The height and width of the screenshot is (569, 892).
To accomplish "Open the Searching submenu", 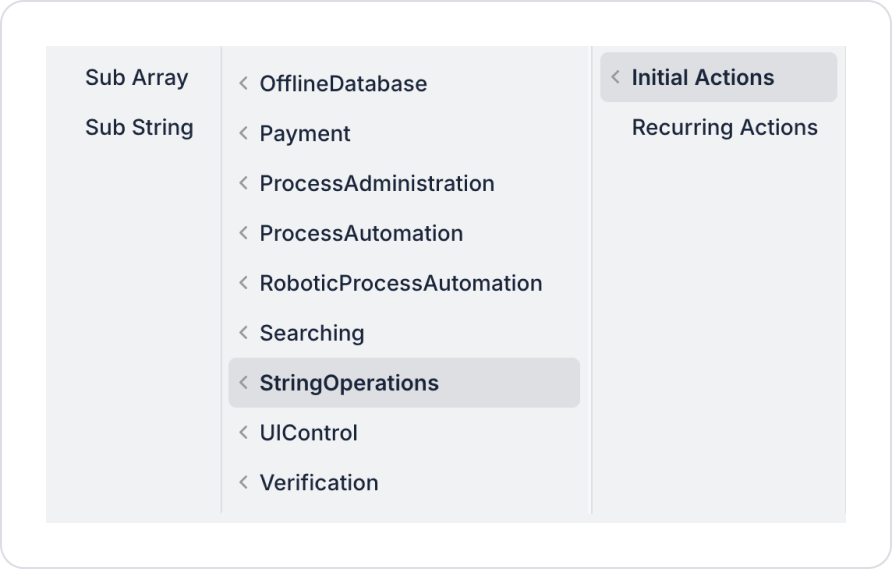I will click(404, 333).
